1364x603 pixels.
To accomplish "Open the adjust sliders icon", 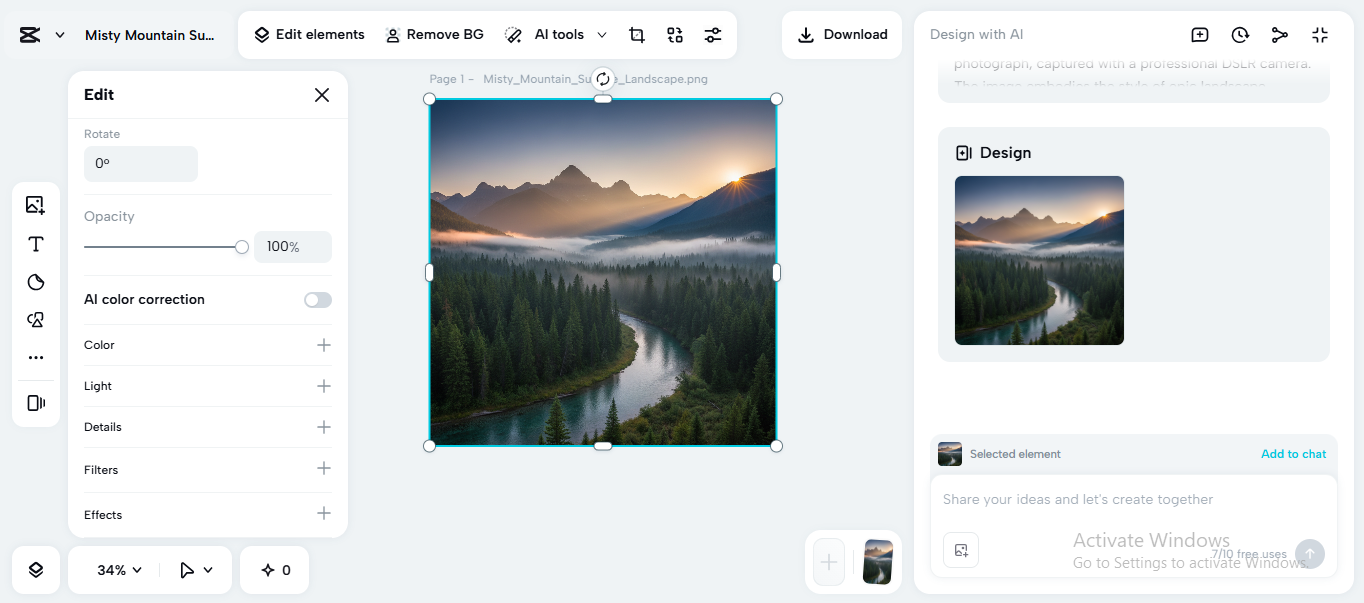I will 713,35.
